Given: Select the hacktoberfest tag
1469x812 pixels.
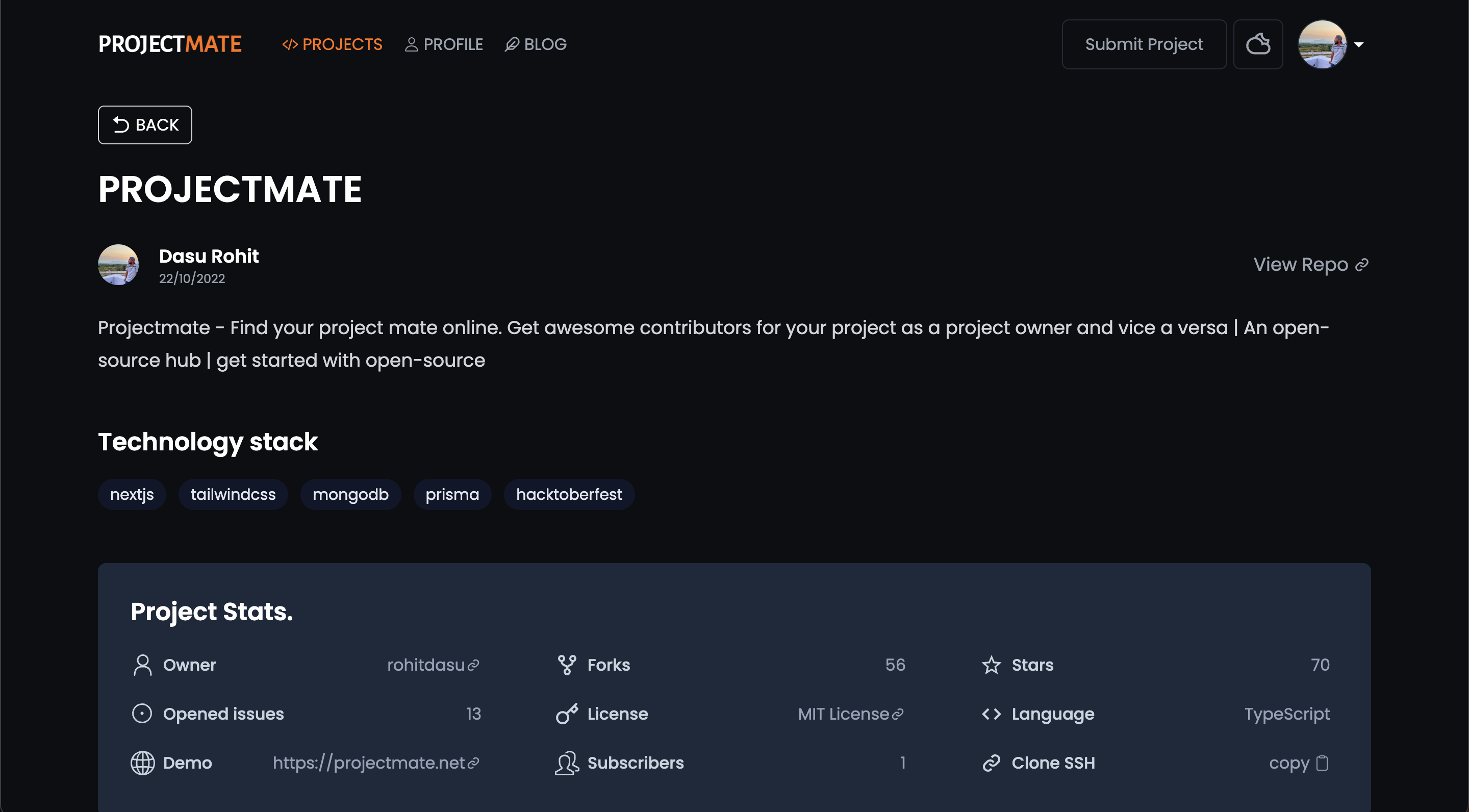Looking at the screenshot, I should tap(569, 494).
